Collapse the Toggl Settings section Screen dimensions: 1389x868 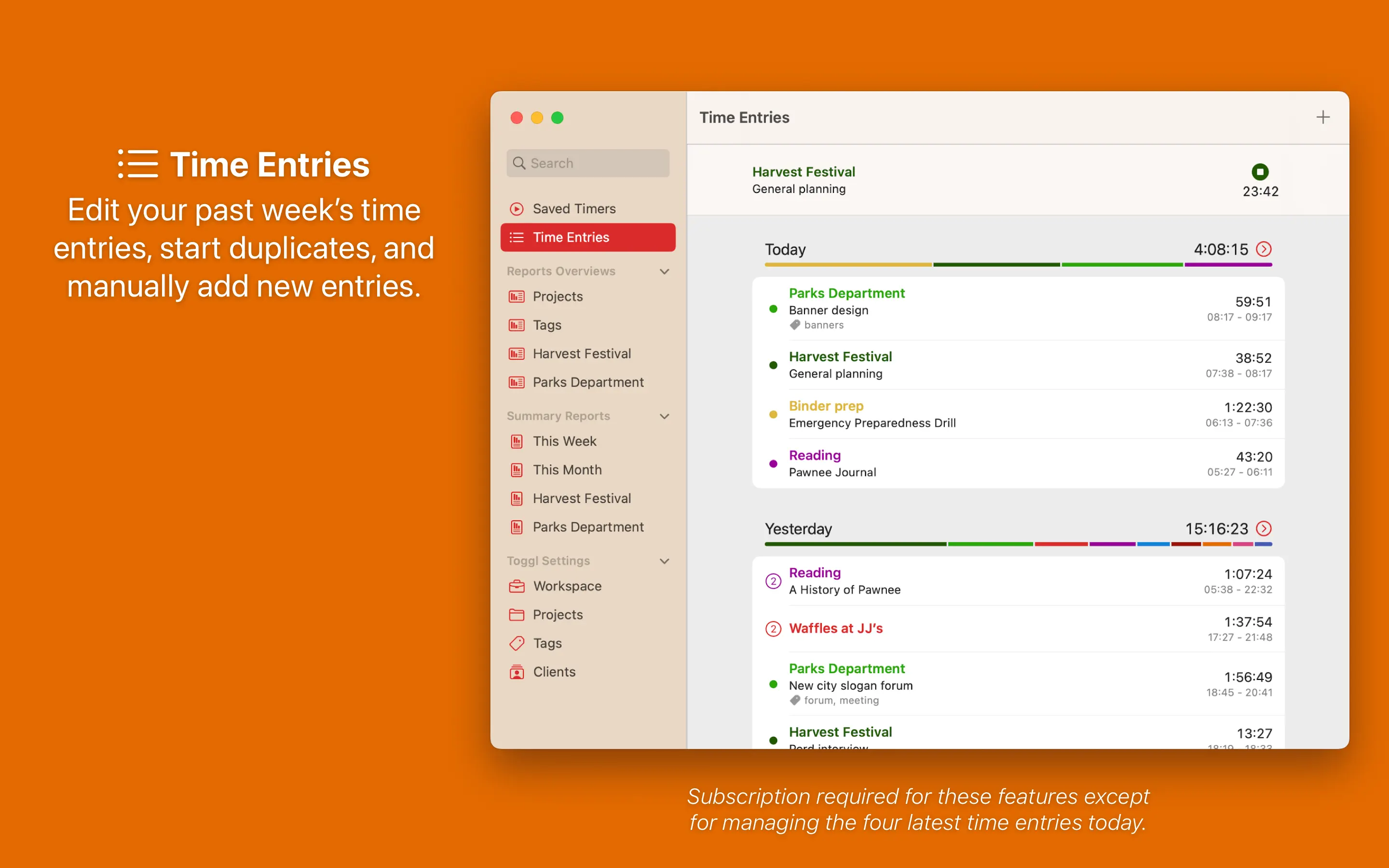click(664, 561)
